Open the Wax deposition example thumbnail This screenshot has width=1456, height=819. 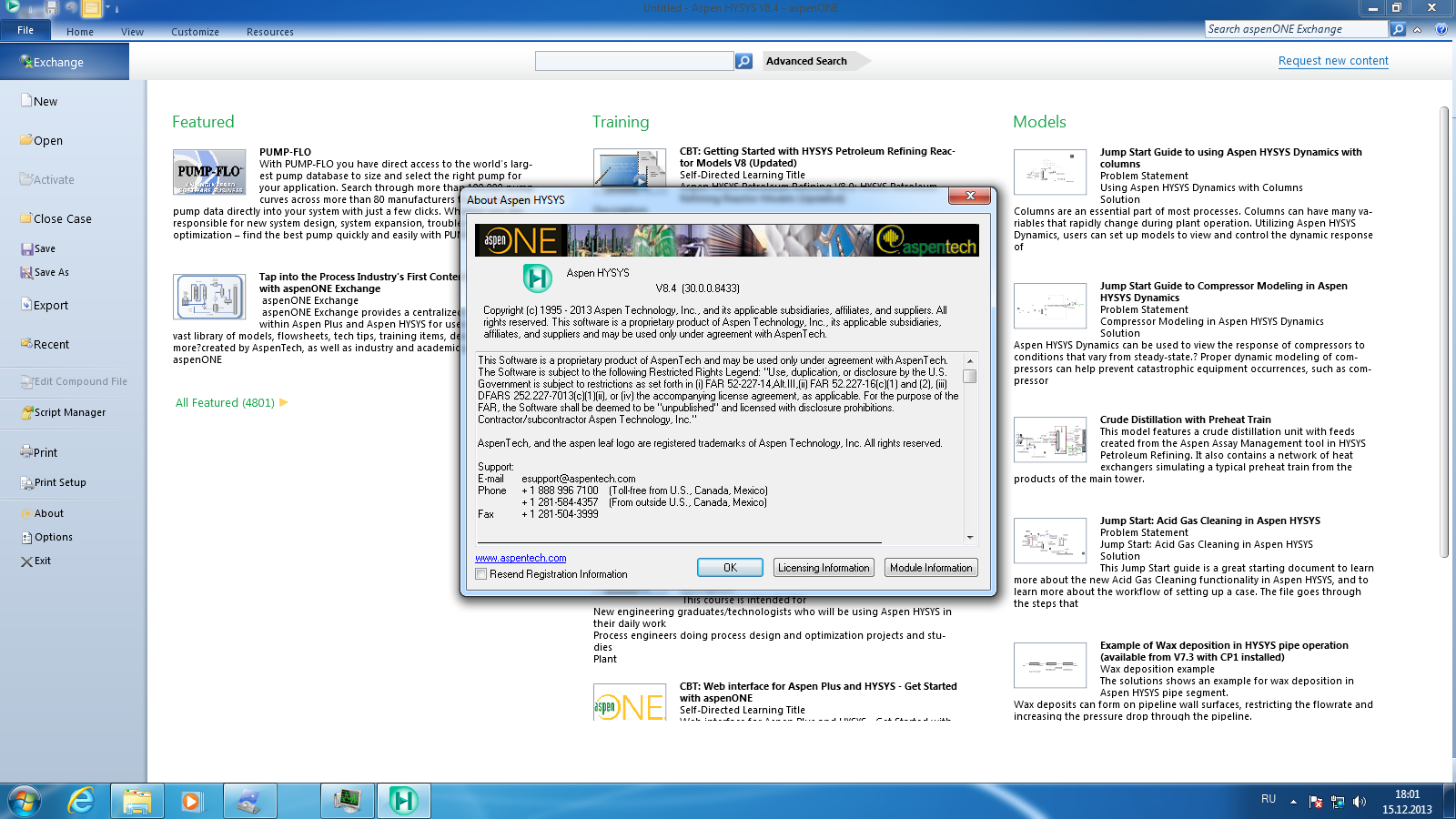pos(1050,665)
